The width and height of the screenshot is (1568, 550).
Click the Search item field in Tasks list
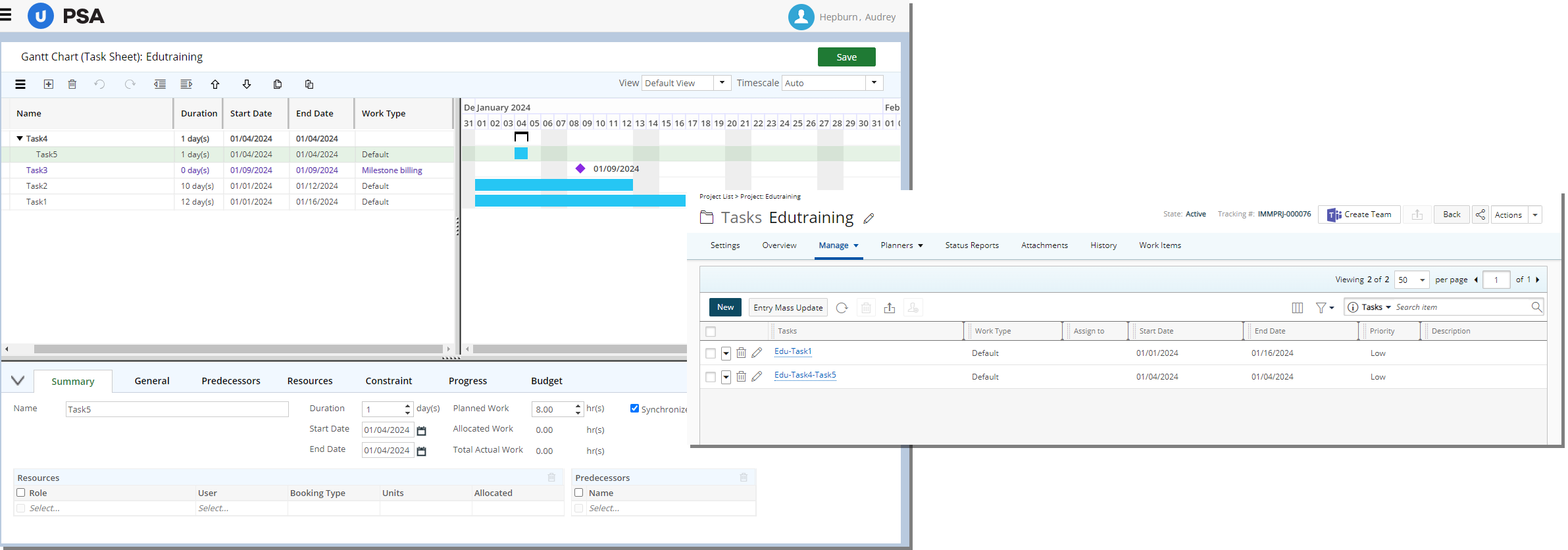[x=1461, y=307]
